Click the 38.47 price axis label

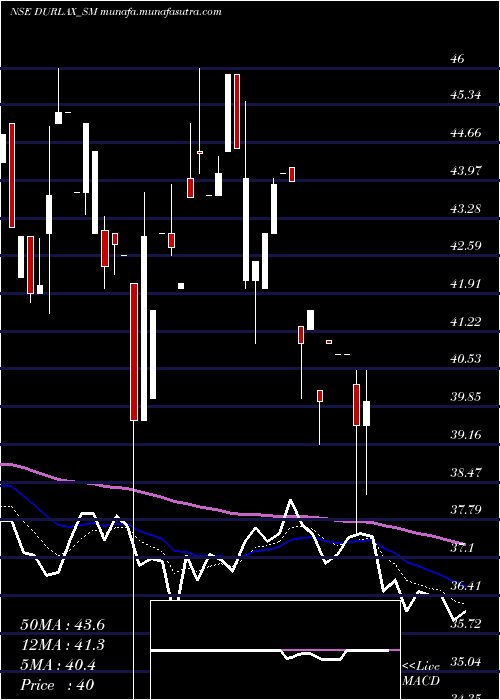[x=466, y=472]
